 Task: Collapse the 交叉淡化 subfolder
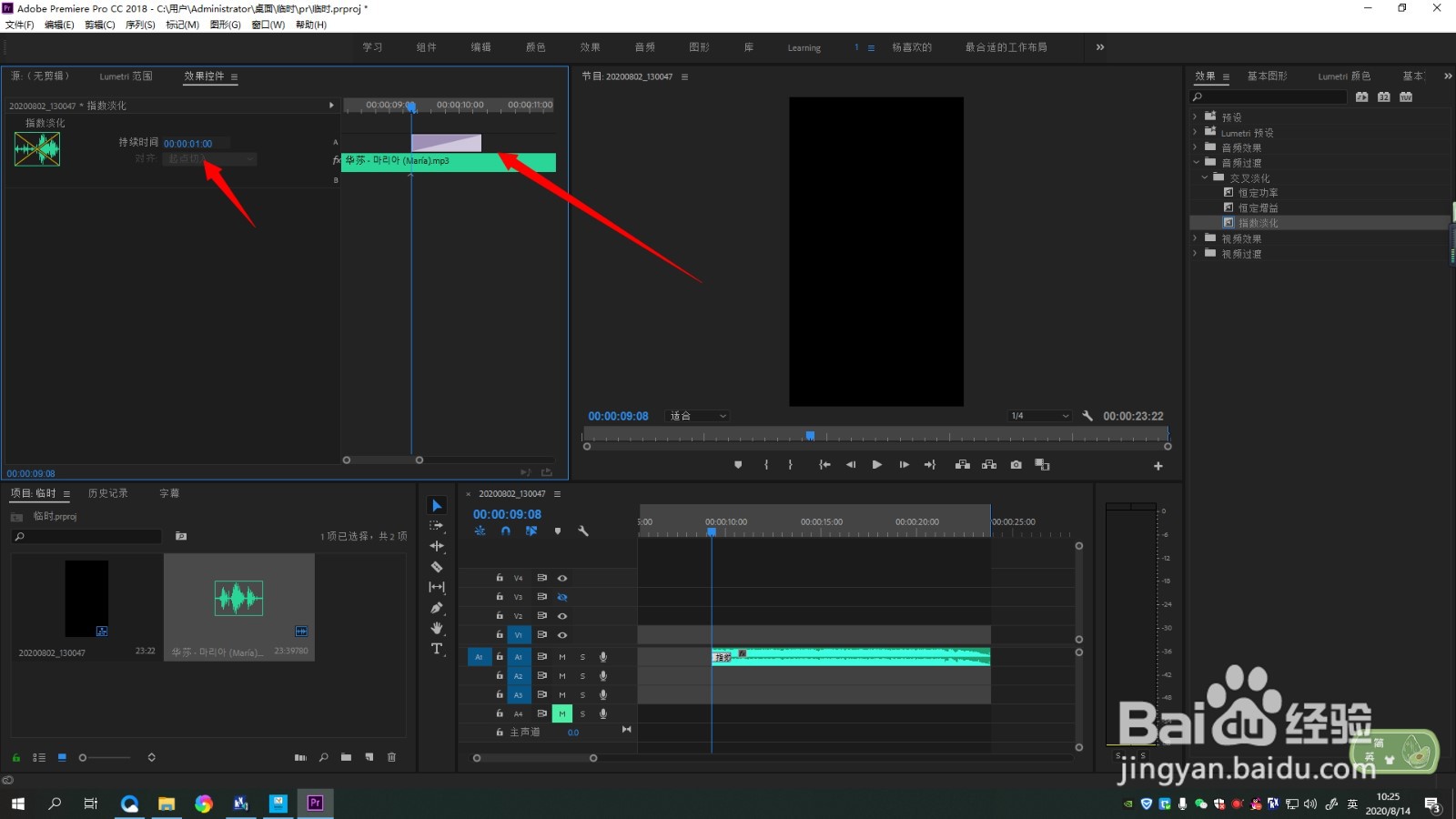1205,177
